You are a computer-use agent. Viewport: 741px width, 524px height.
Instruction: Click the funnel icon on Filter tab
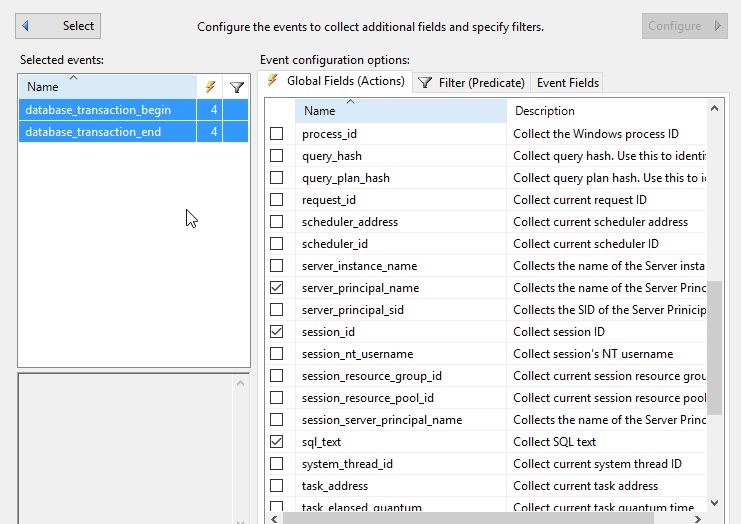[x=425, y=83]
